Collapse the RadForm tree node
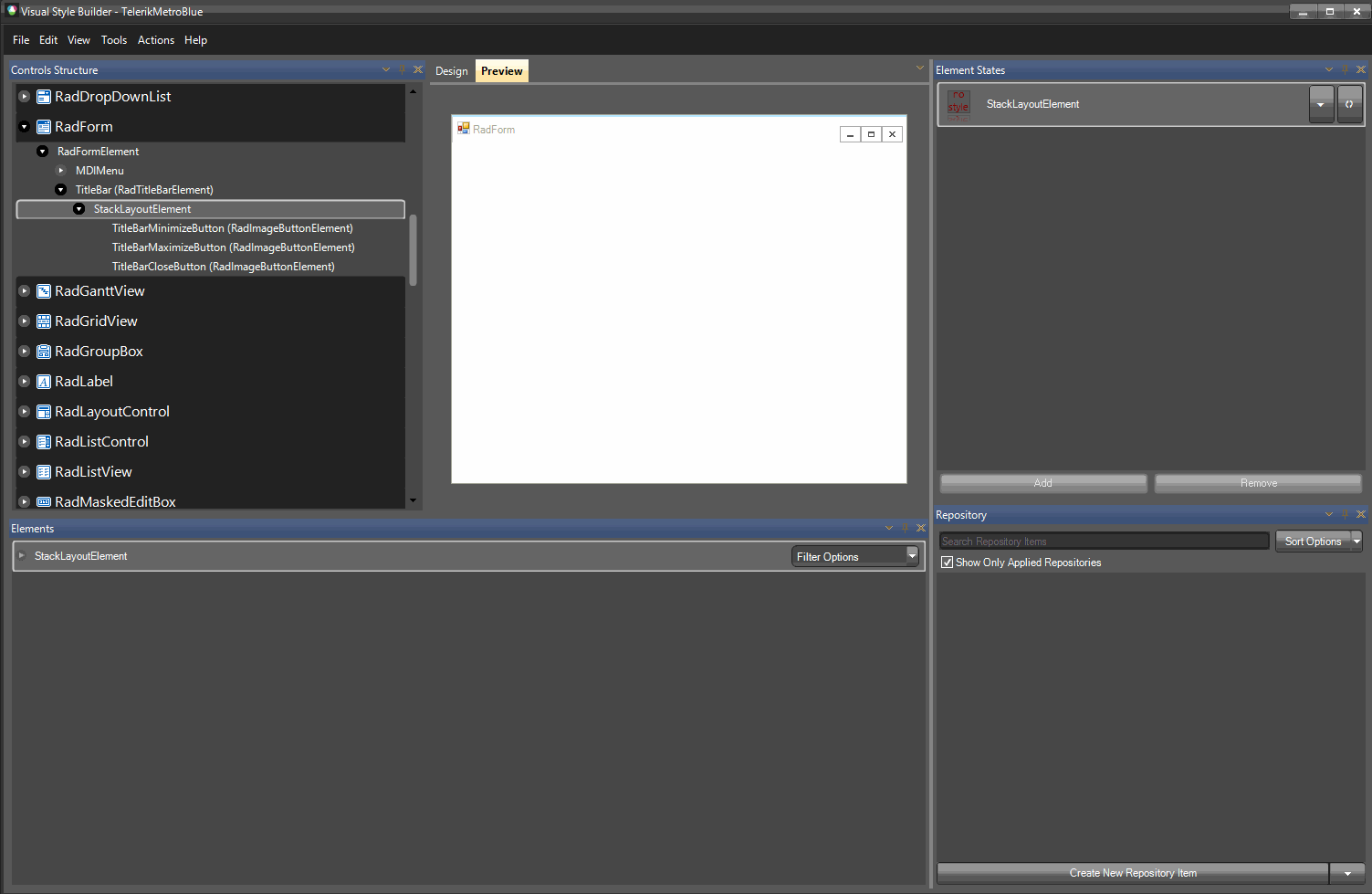 coord(25,127)
